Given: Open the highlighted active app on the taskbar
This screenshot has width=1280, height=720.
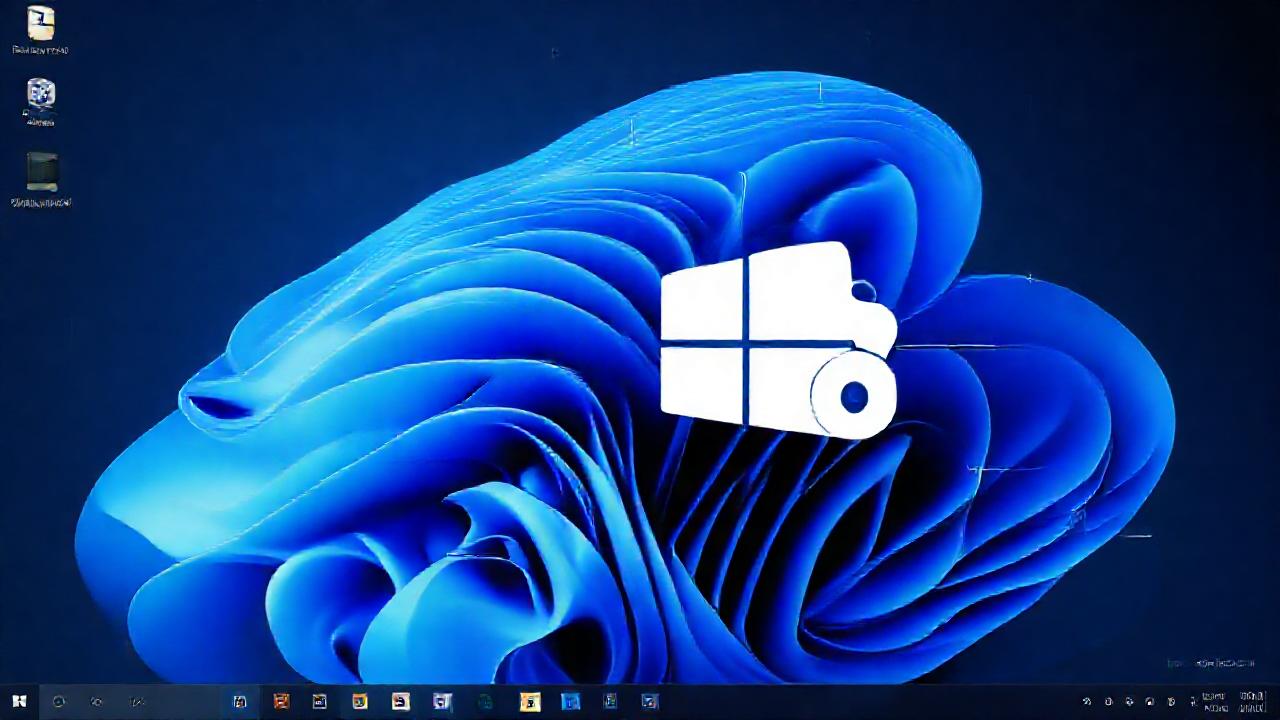Looking at the screenshot, I should coord(240,702).
